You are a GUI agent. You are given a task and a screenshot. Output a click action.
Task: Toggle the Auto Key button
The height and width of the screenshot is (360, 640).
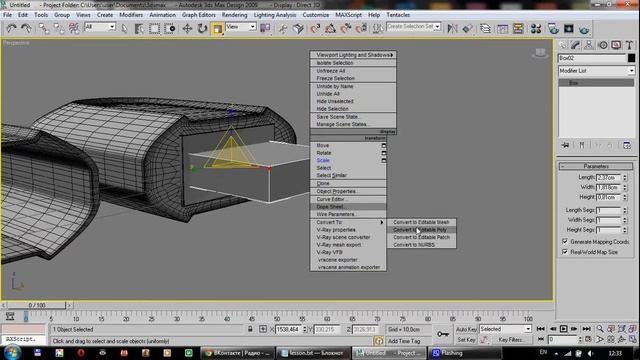pos(466,329)
